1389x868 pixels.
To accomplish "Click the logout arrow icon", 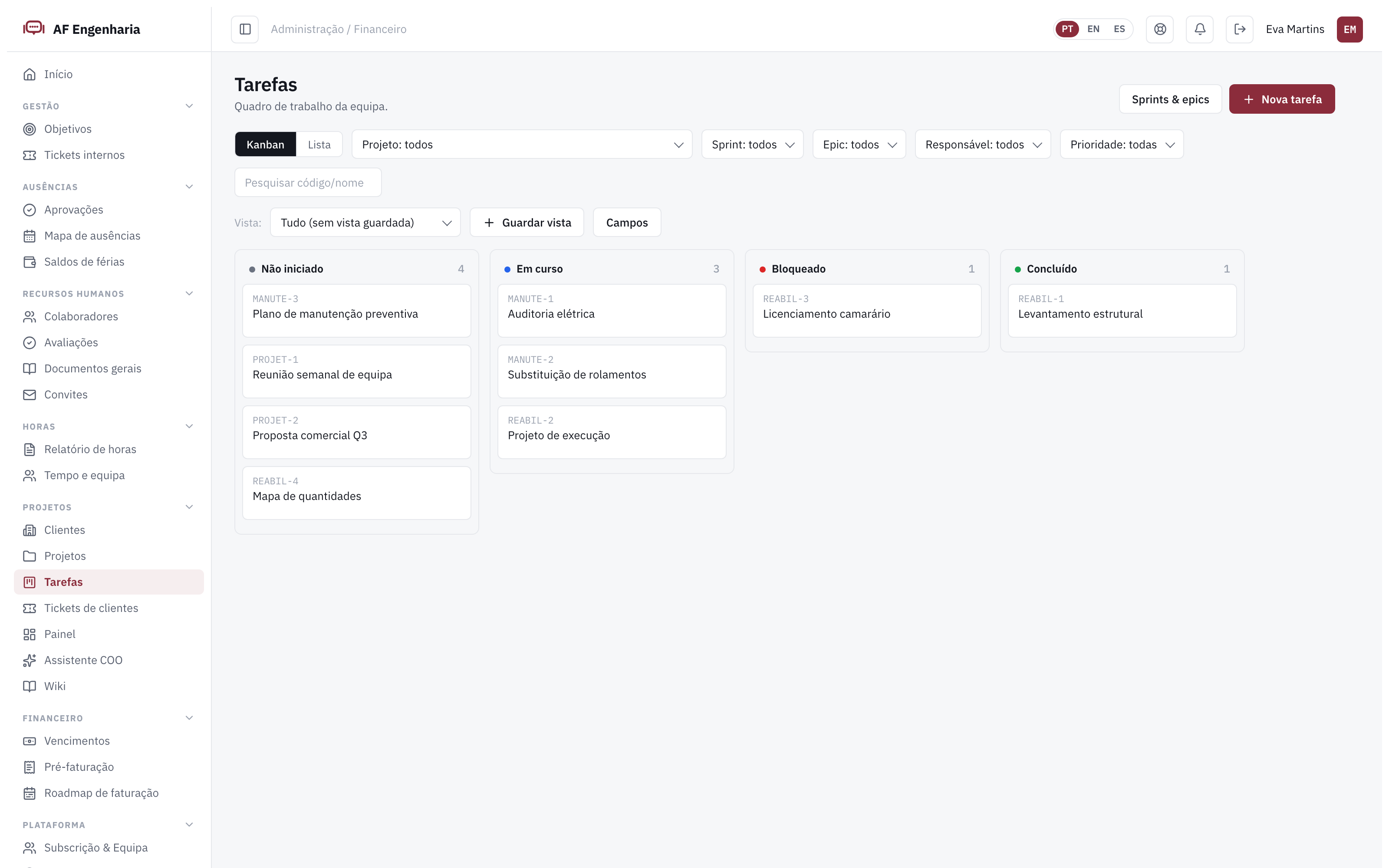I will click(1240, 29).
